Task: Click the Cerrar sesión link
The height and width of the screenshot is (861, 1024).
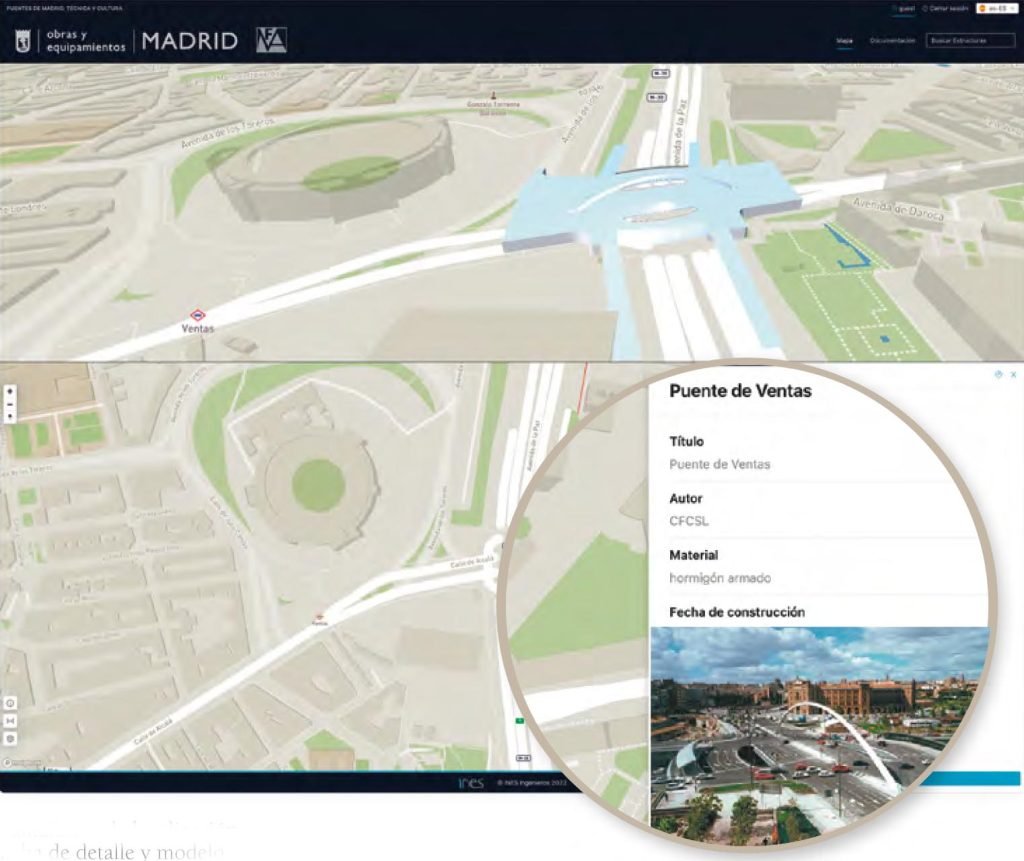Action: [x=948, y=8]
